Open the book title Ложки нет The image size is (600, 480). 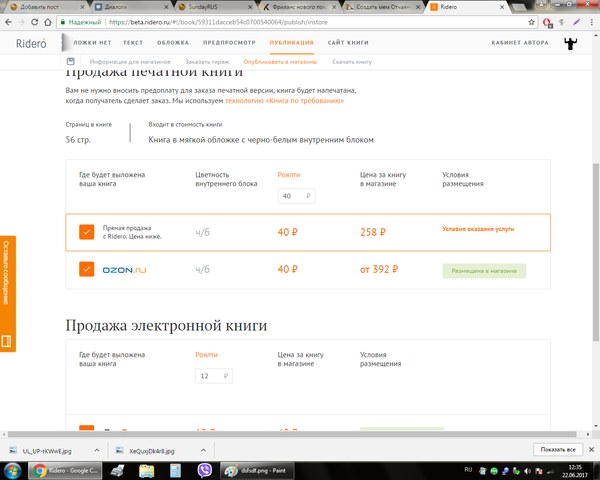pos(92,42)
